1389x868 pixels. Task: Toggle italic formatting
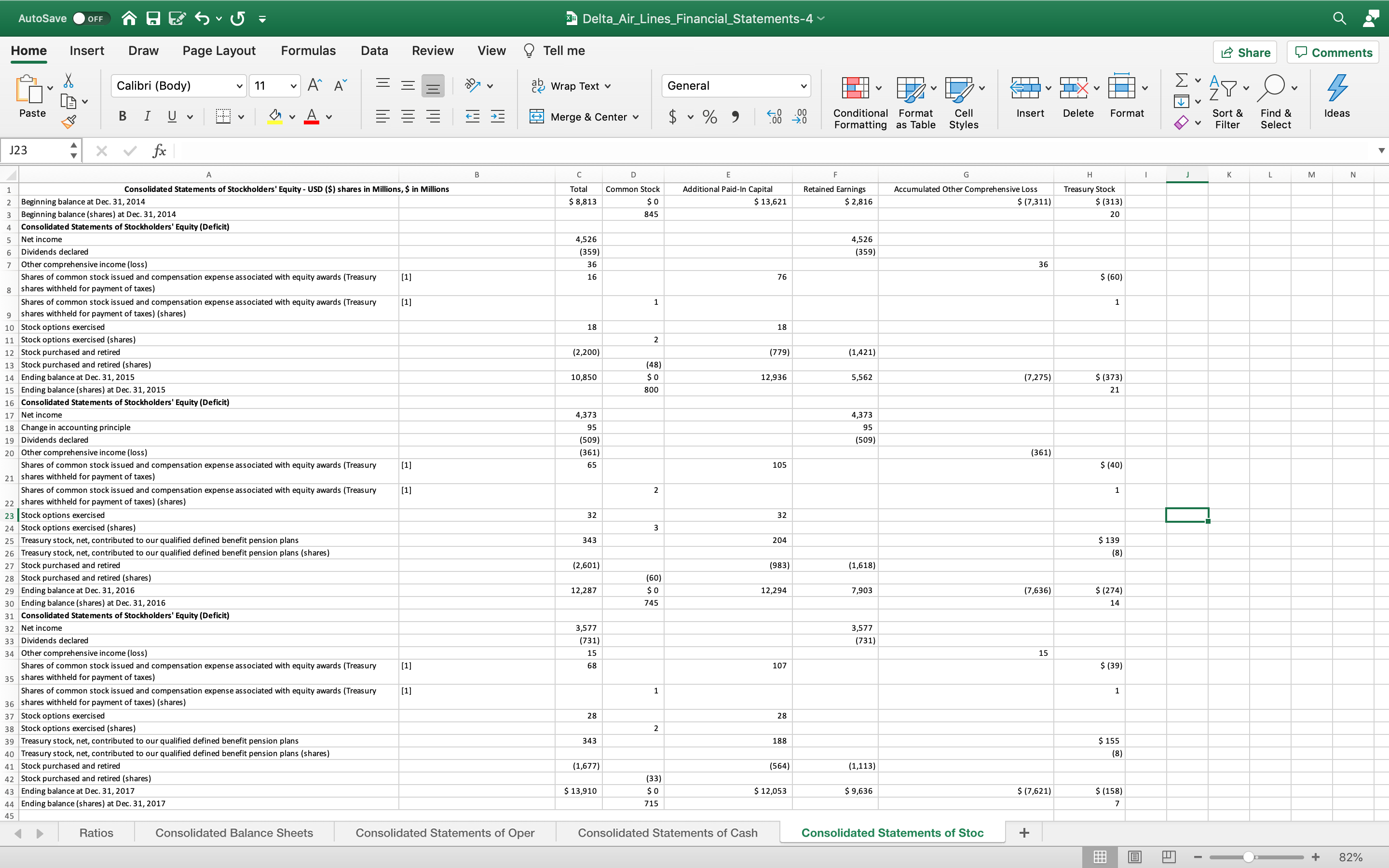click(147, 117)
